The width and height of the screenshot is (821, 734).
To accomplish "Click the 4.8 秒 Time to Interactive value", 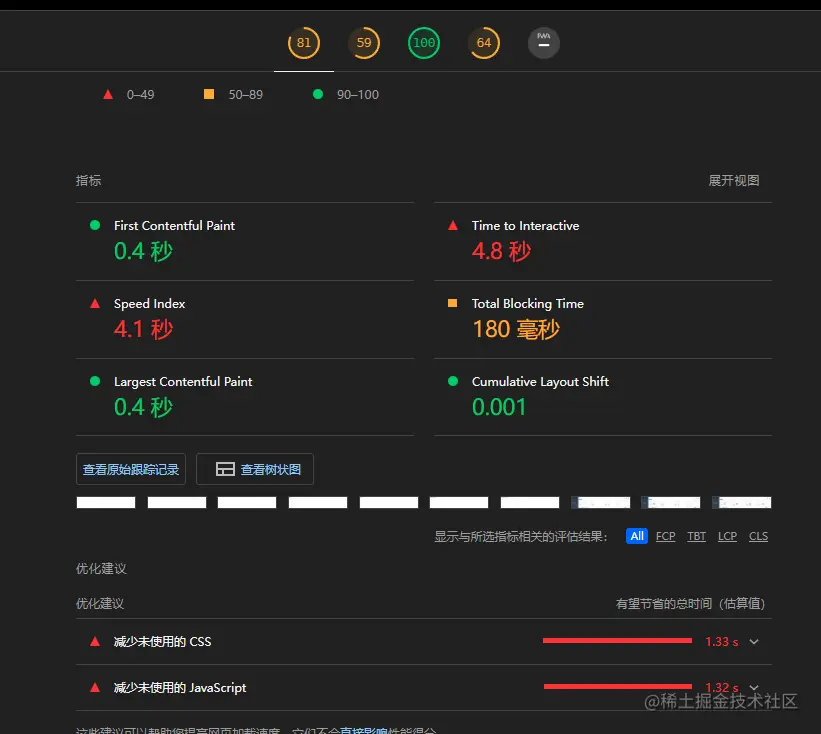I will pos(501,251).
